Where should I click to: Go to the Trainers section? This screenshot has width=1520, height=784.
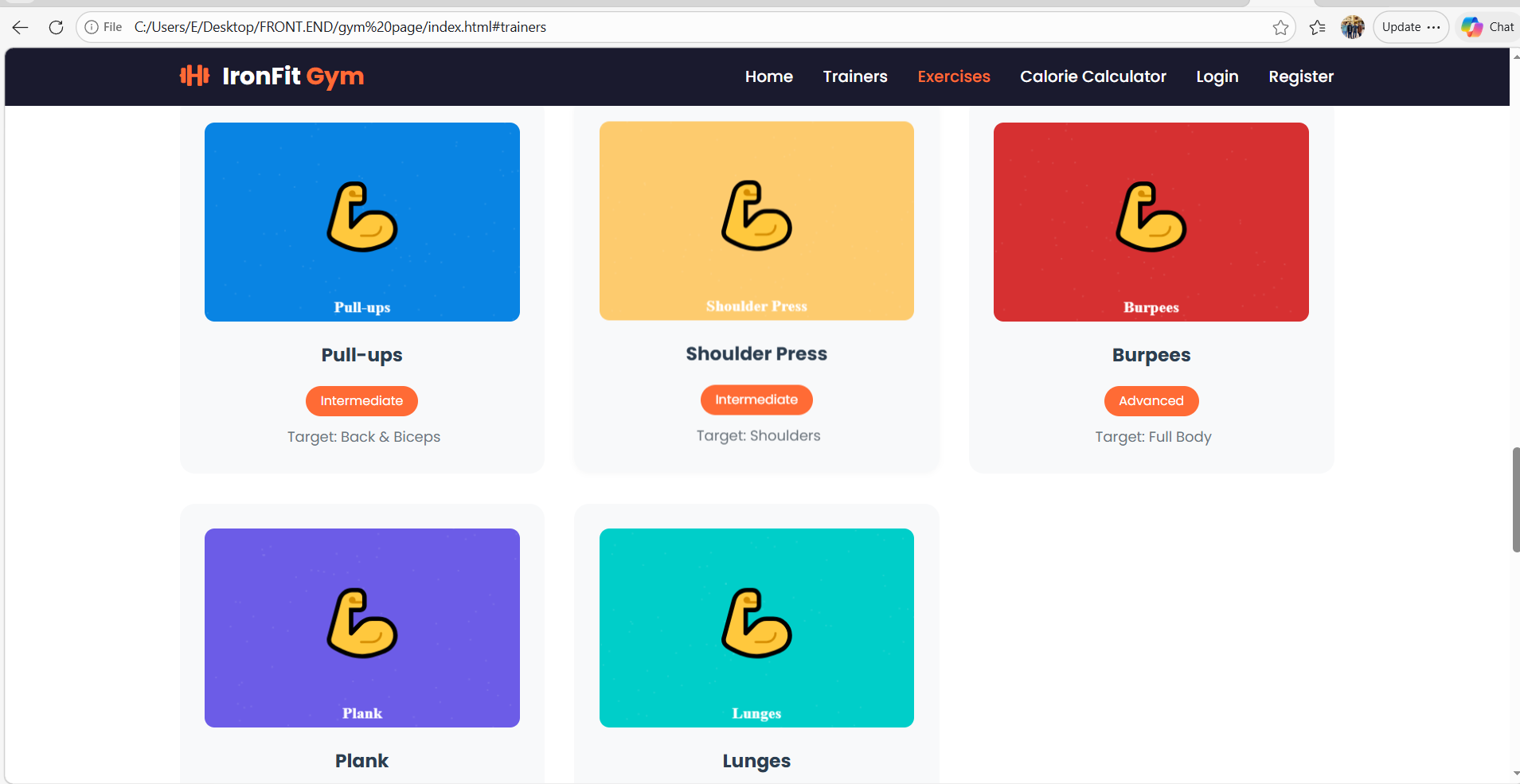(x=855, y=76)
